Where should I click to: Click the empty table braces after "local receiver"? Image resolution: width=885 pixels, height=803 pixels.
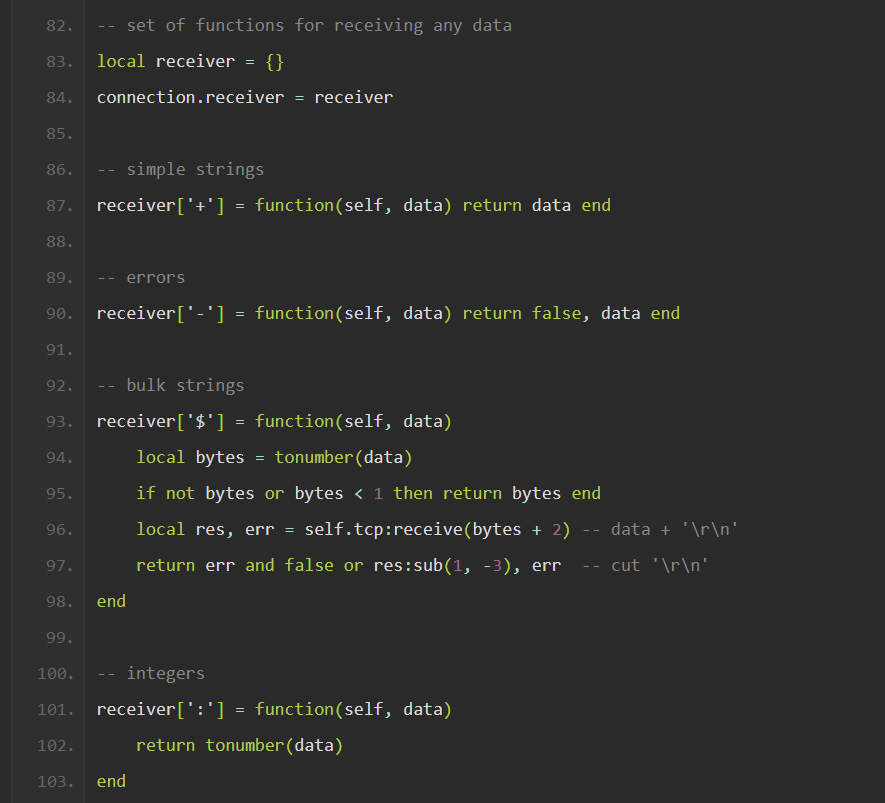pyautogui.click(x=275, y=61)
